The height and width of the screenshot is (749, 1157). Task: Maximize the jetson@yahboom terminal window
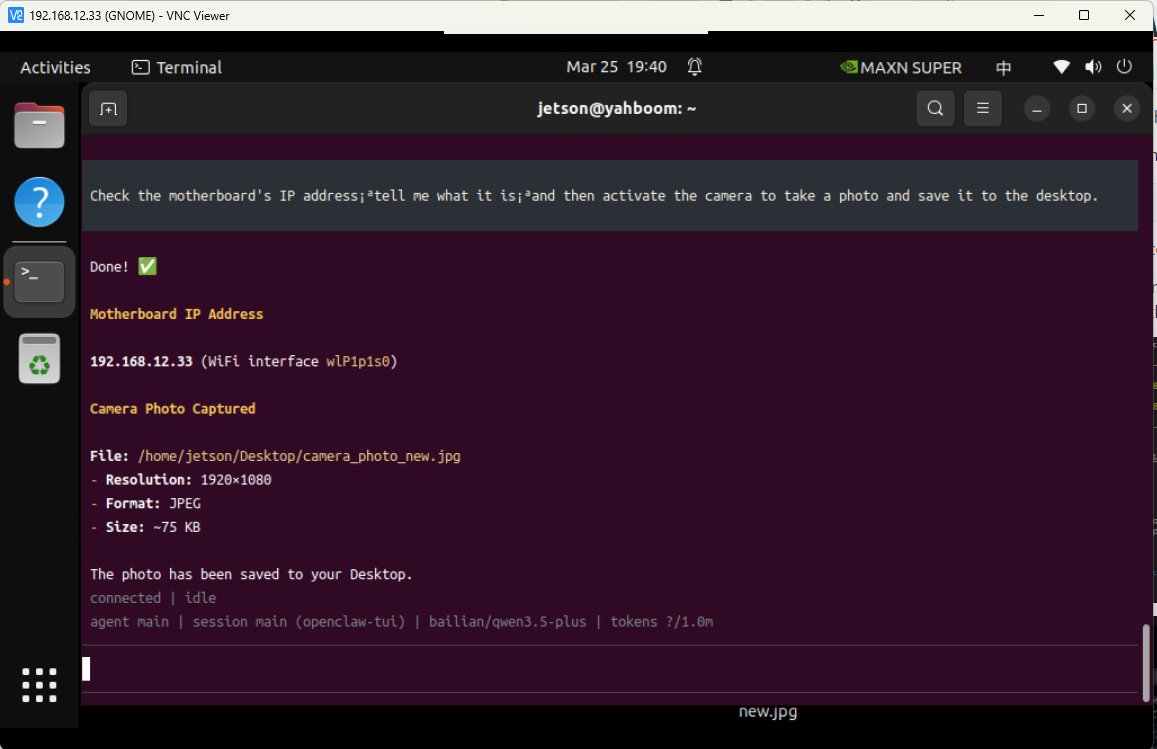[1082, 109]
